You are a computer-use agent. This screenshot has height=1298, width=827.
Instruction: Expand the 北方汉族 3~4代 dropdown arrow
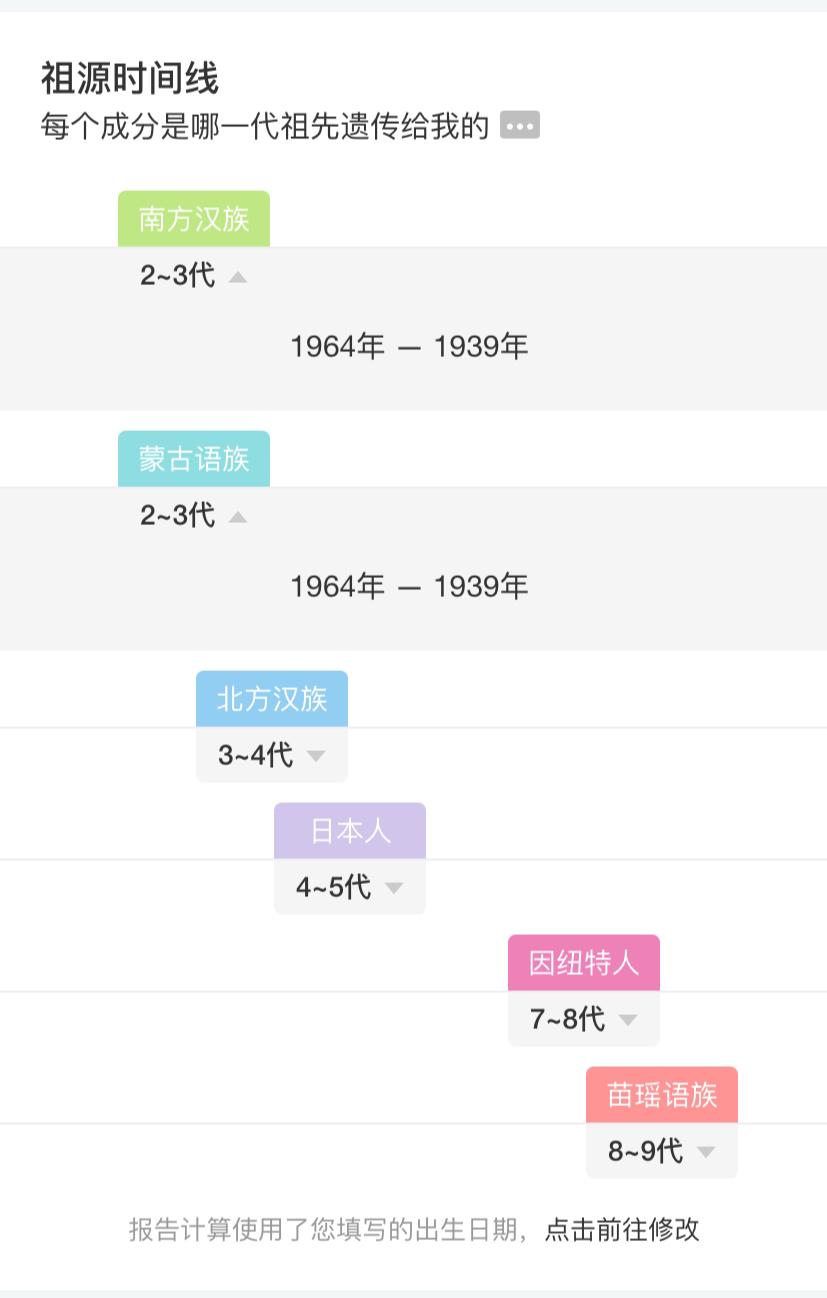315,756
